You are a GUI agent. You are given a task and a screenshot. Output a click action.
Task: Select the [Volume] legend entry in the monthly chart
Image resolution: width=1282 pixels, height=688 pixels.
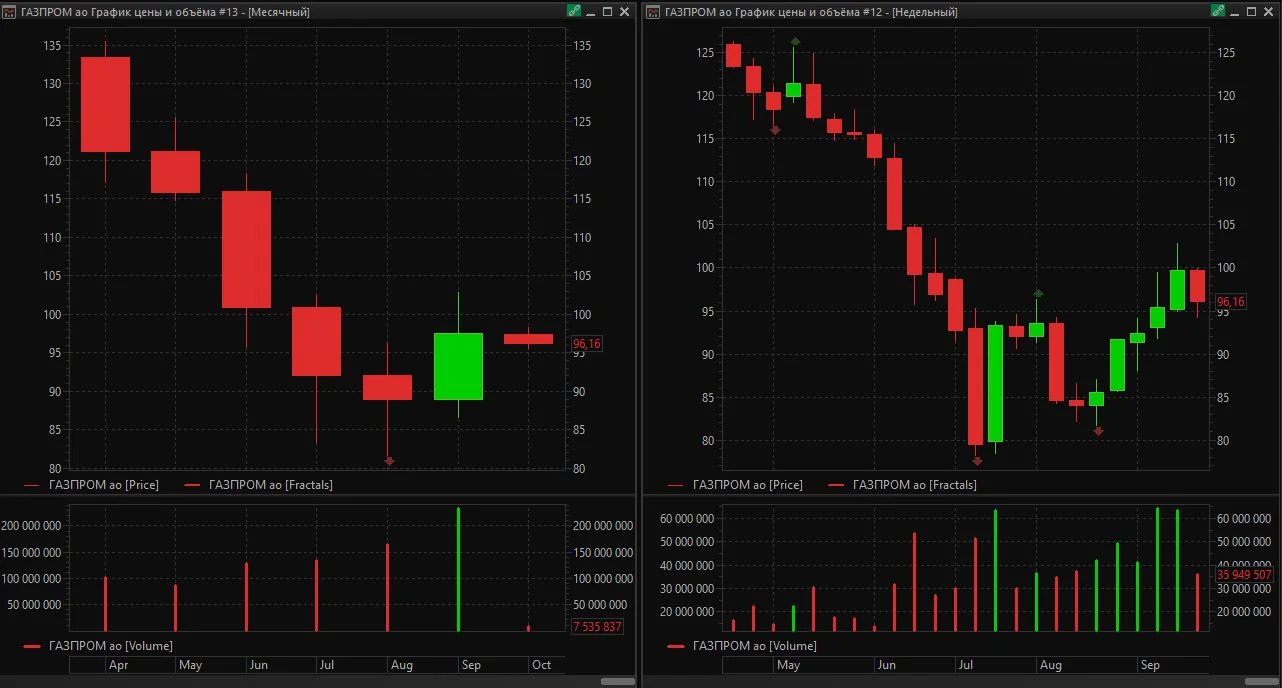[x=98, y=646]
